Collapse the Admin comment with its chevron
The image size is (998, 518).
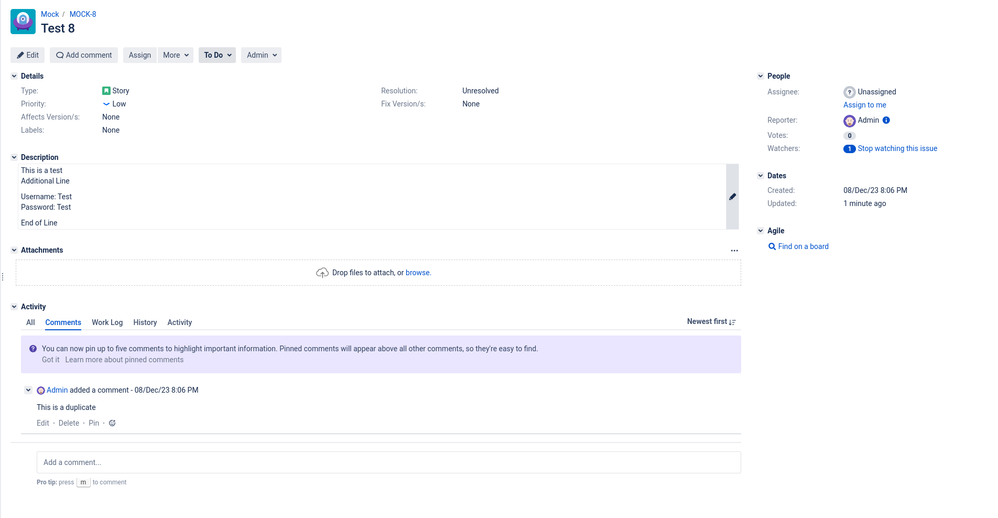click(x=28, y=390)
